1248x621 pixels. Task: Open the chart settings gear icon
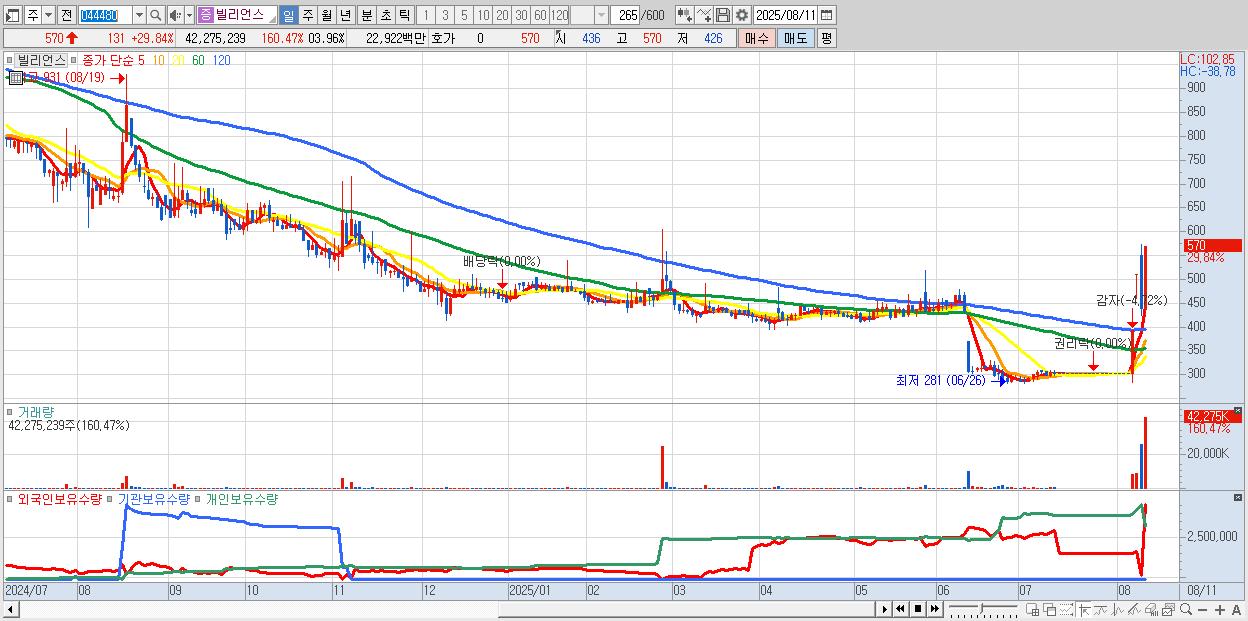[x=741, y=15]
